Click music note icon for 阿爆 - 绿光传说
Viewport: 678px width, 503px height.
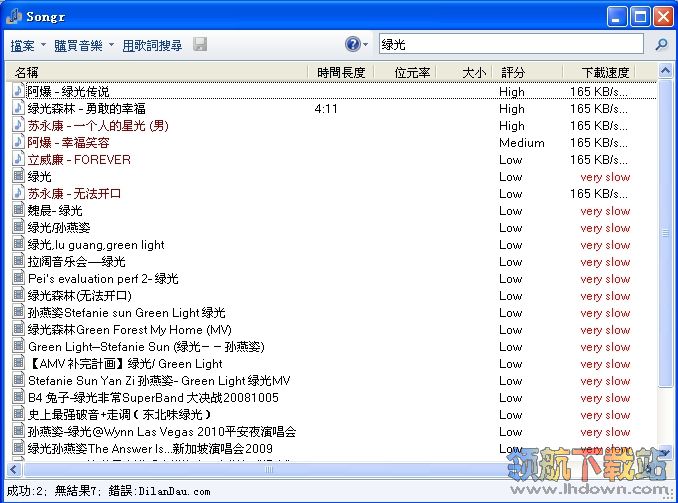[x=18, y=91]
